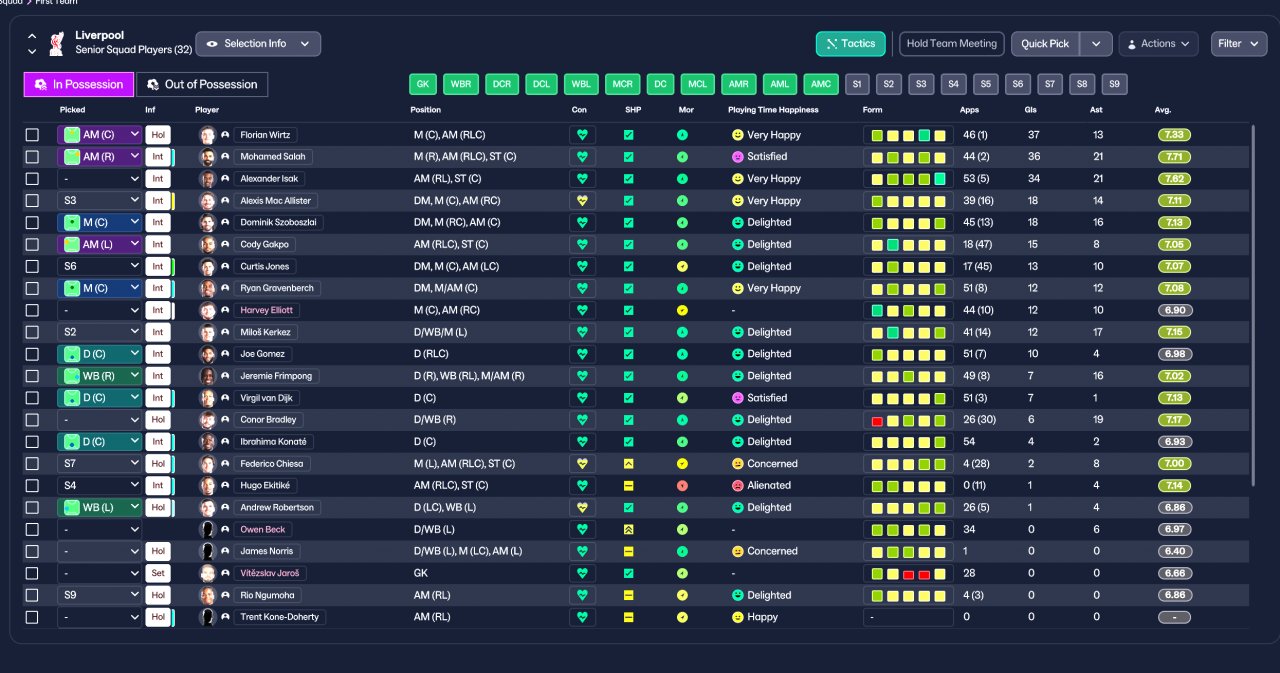Open Alexander Isak's empty picked dropdown
Image resolution: width=1280 pixels, height=673 pixels.
pos(100,179)
